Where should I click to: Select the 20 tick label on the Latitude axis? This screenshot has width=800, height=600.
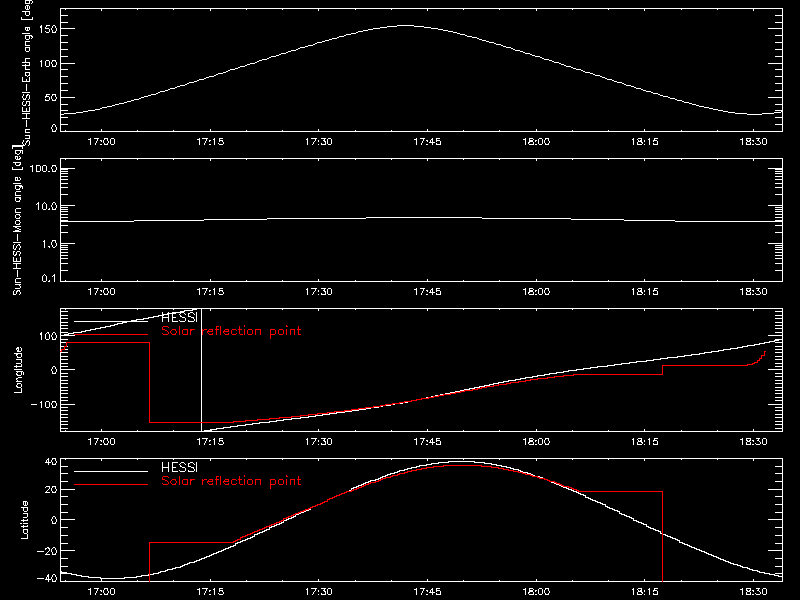tap(51, 490)
